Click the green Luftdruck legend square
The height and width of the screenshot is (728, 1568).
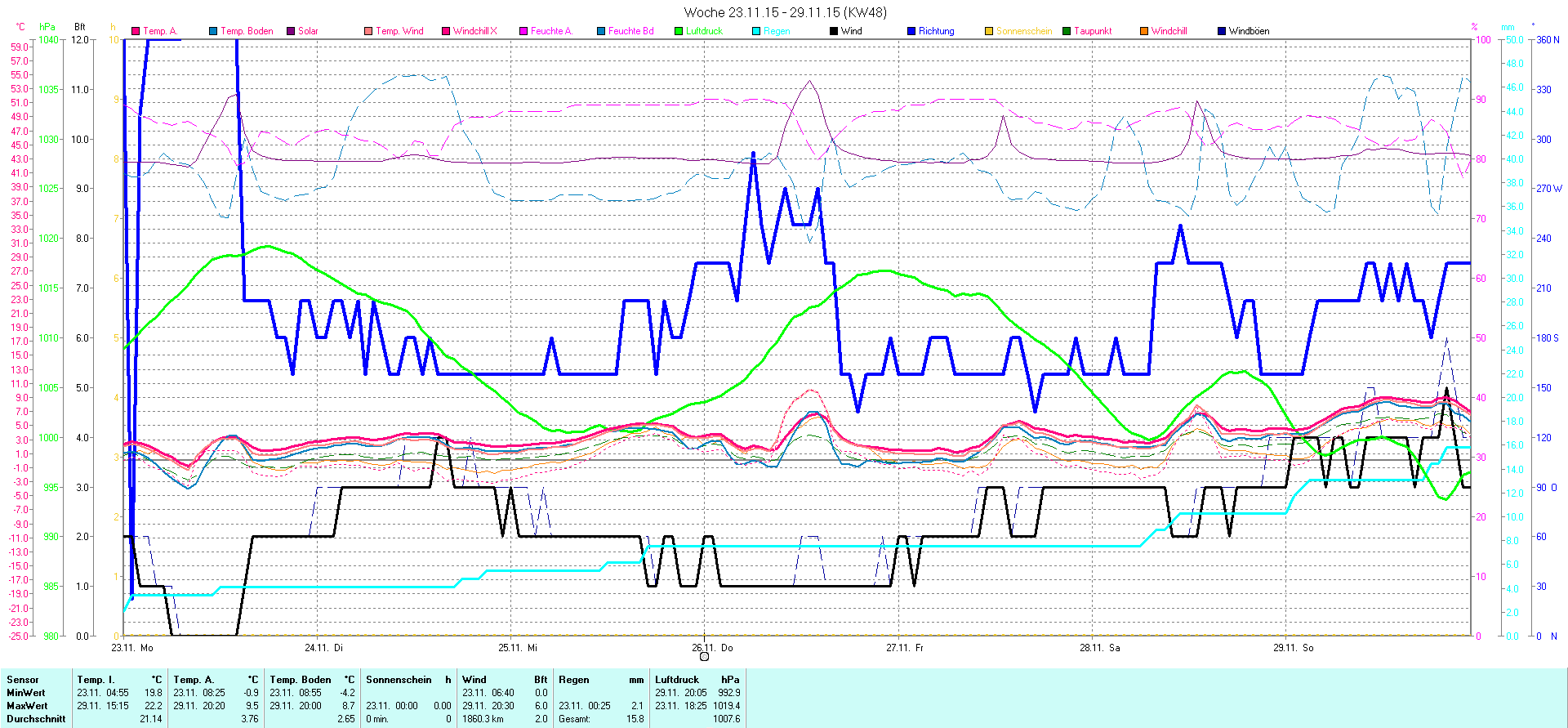click(679, 31)
